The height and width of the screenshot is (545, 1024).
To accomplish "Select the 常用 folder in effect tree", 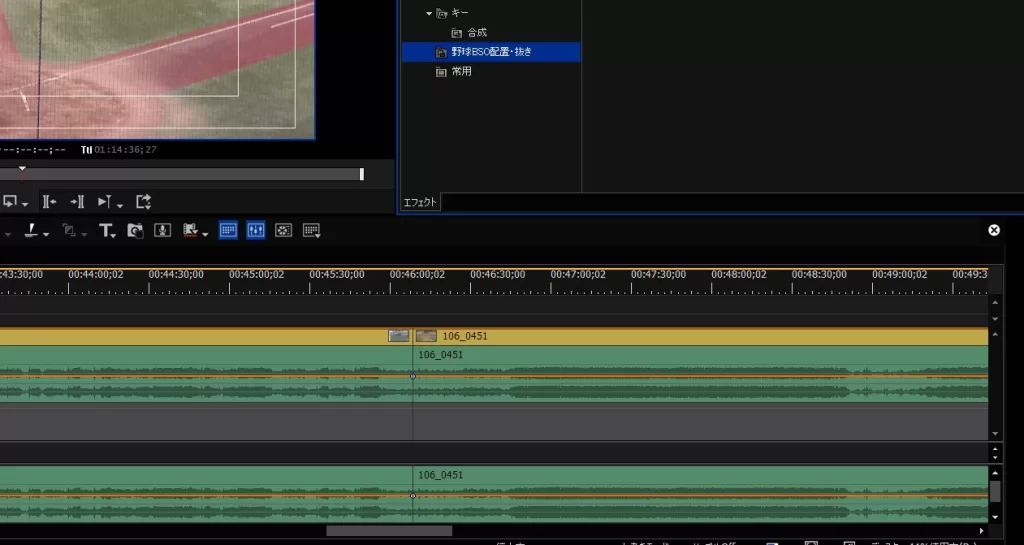I will [x=461, y=72].
